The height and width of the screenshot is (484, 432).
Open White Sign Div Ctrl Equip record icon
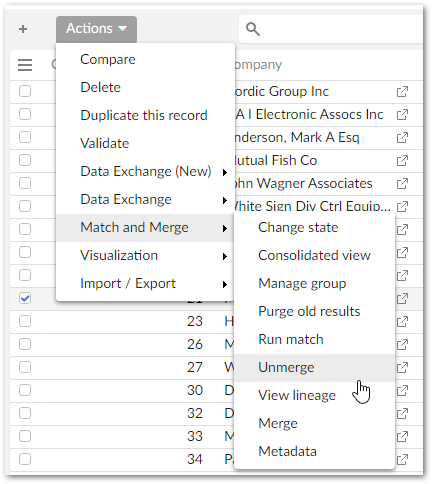402,206
